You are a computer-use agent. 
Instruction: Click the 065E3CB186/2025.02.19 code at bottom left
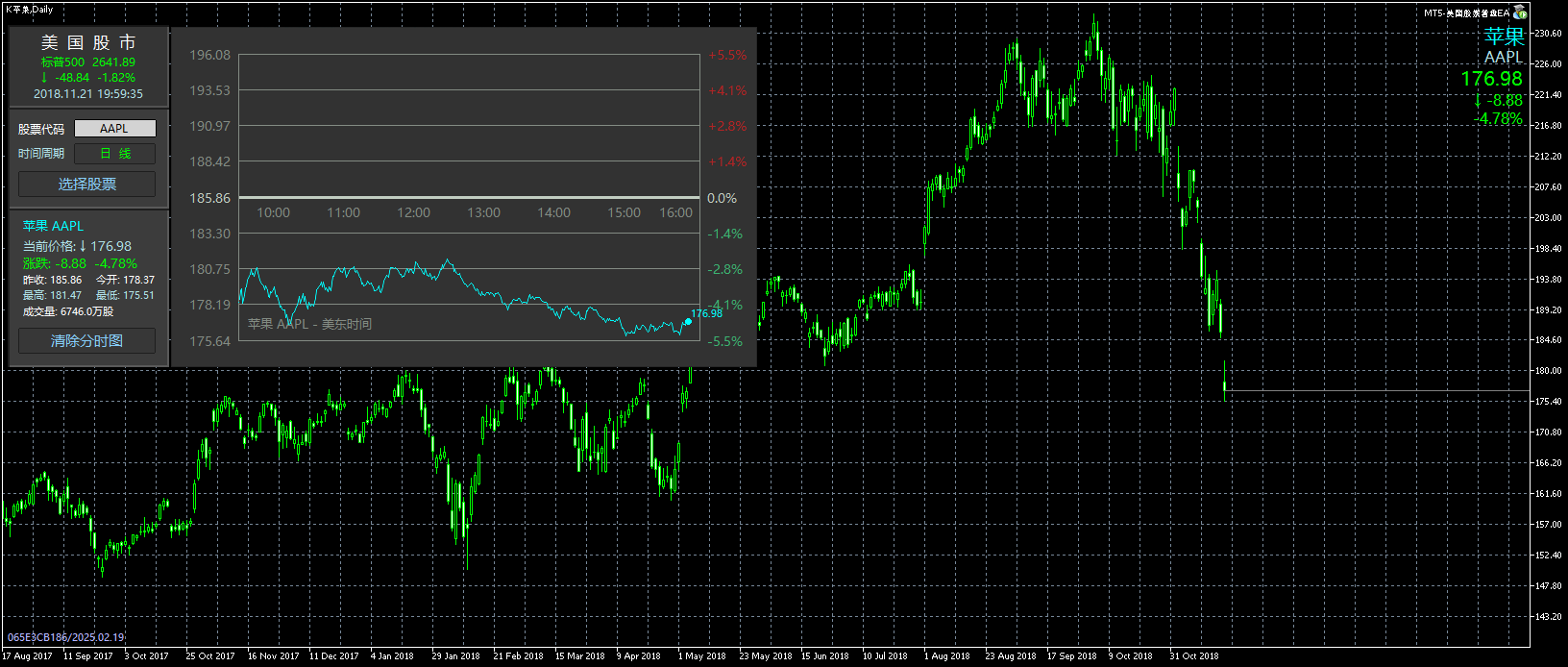[65, 637]
